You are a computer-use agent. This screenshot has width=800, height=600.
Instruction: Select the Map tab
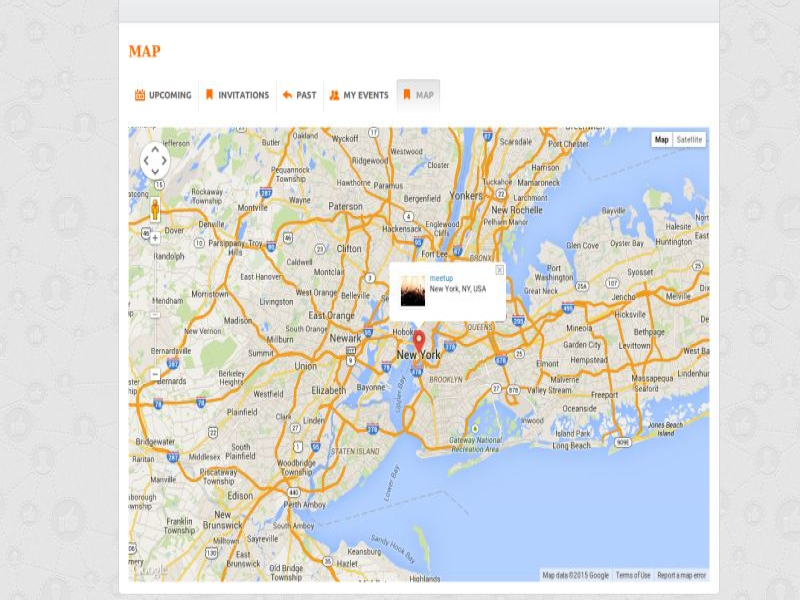418,96
